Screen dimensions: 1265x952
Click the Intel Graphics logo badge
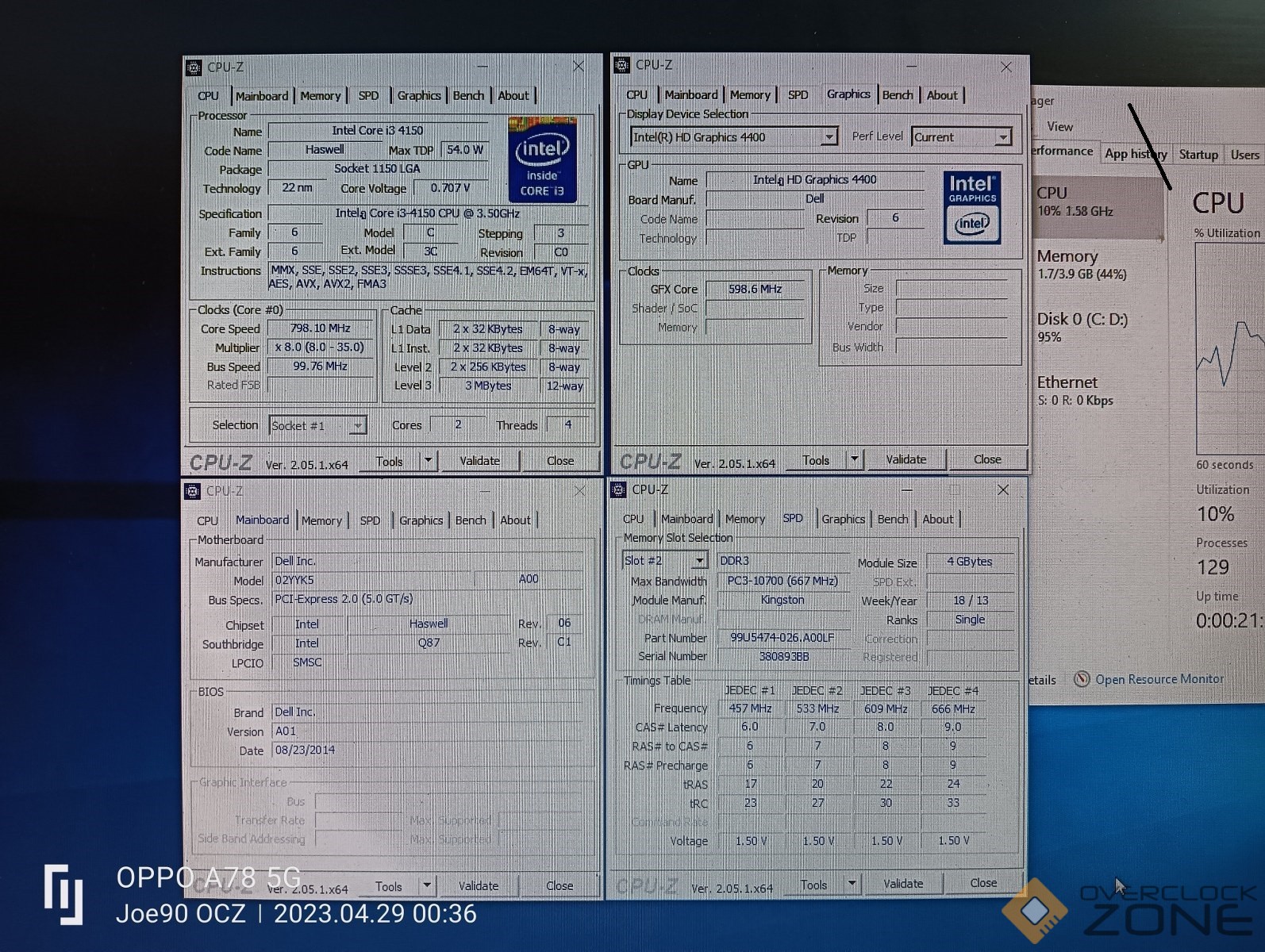[x=972, y=206]
